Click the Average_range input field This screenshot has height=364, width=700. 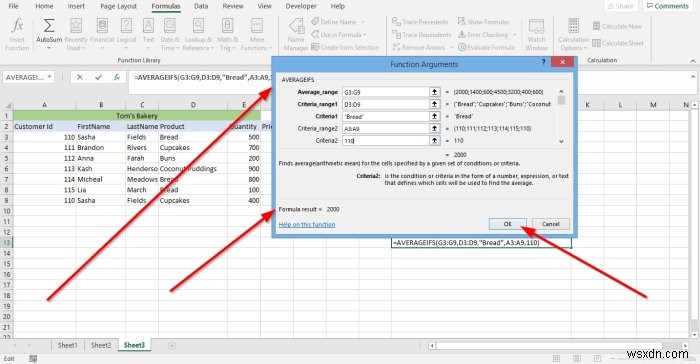click(385, 92)
